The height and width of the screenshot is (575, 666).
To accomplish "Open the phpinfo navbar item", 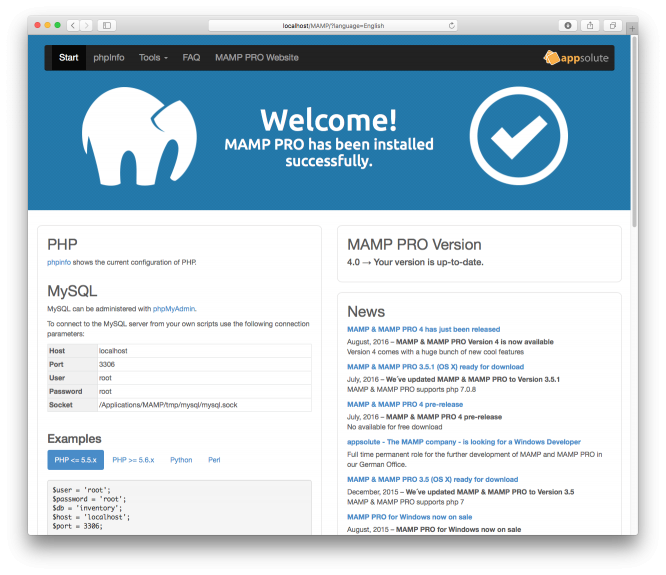I will 108,58.
